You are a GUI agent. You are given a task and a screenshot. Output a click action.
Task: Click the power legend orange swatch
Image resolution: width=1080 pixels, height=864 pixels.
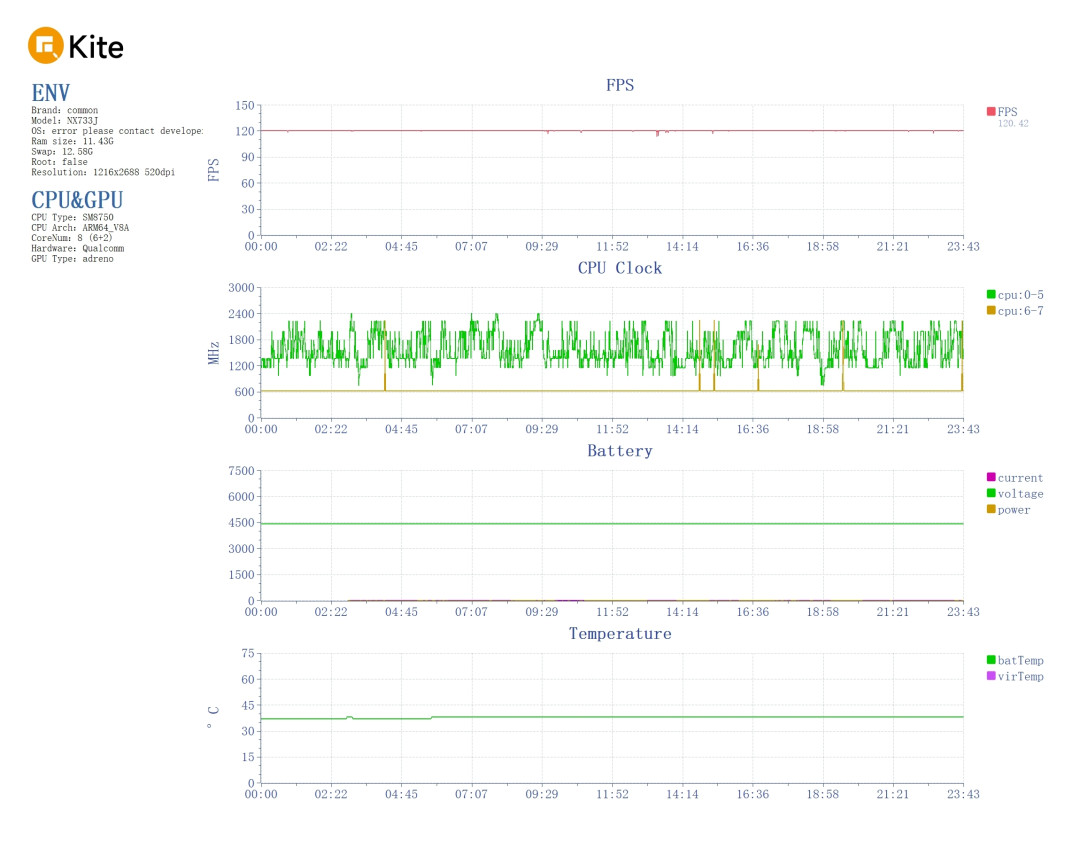[990, 509]
